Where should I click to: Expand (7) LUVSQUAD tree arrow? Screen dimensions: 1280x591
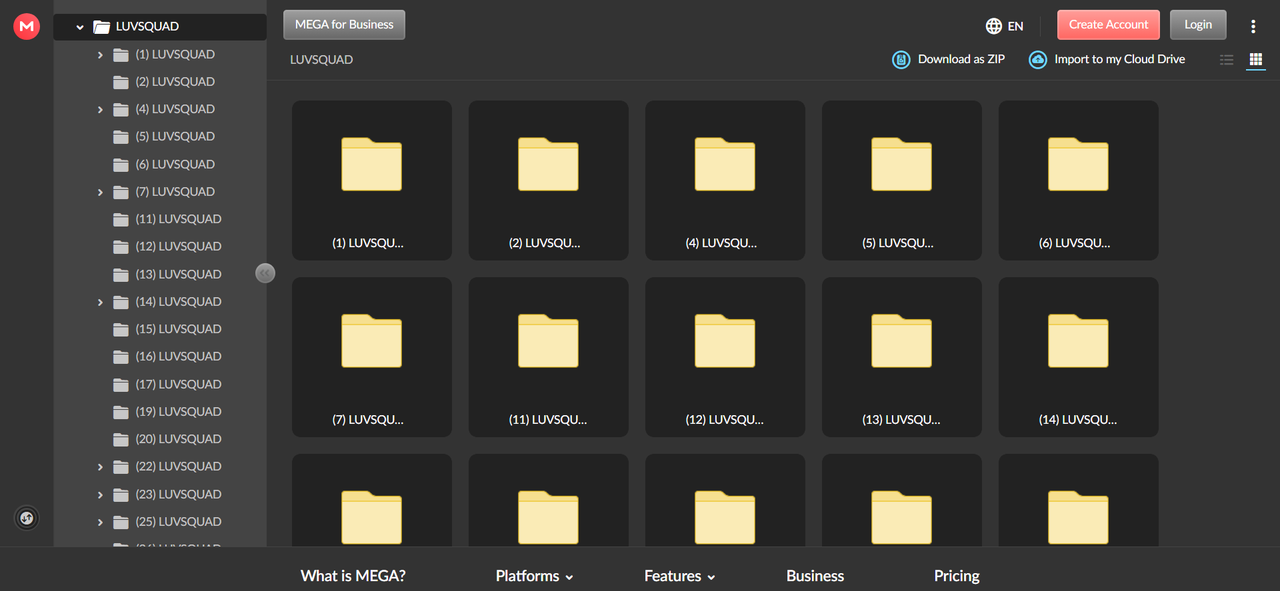point(100,192)
